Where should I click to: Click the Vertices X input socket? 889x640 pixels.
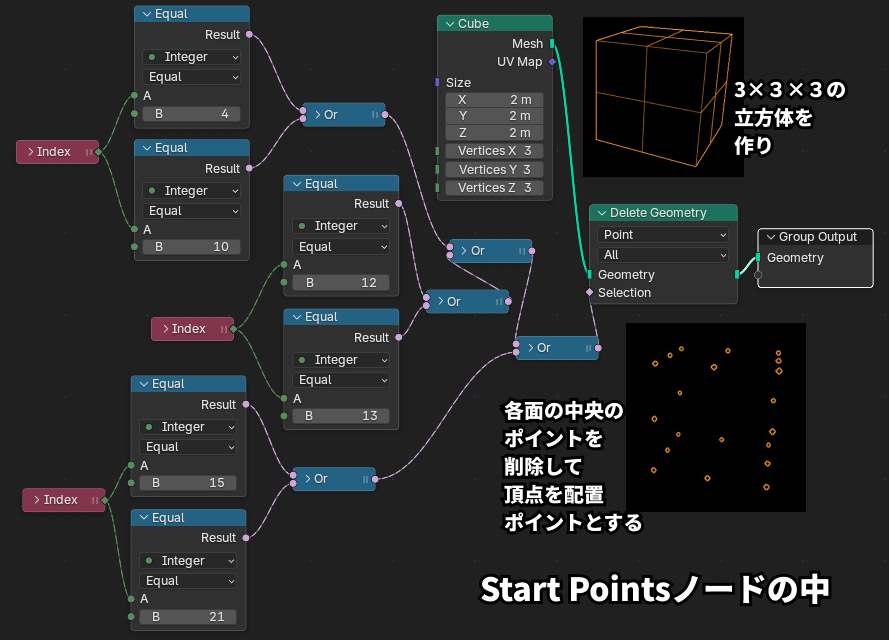(438, 151)
